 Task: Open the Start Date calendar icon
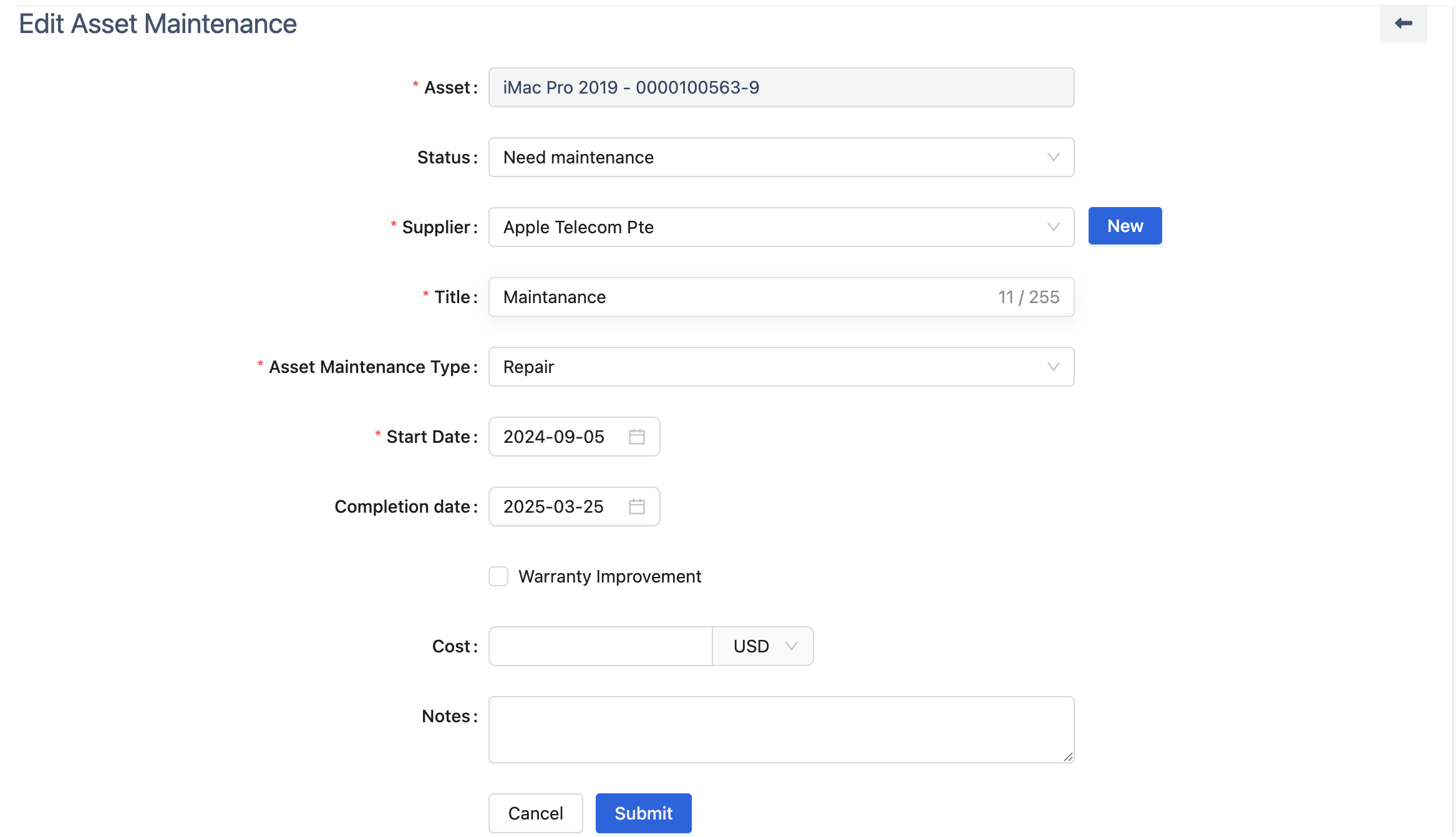[x=636, y=437]
